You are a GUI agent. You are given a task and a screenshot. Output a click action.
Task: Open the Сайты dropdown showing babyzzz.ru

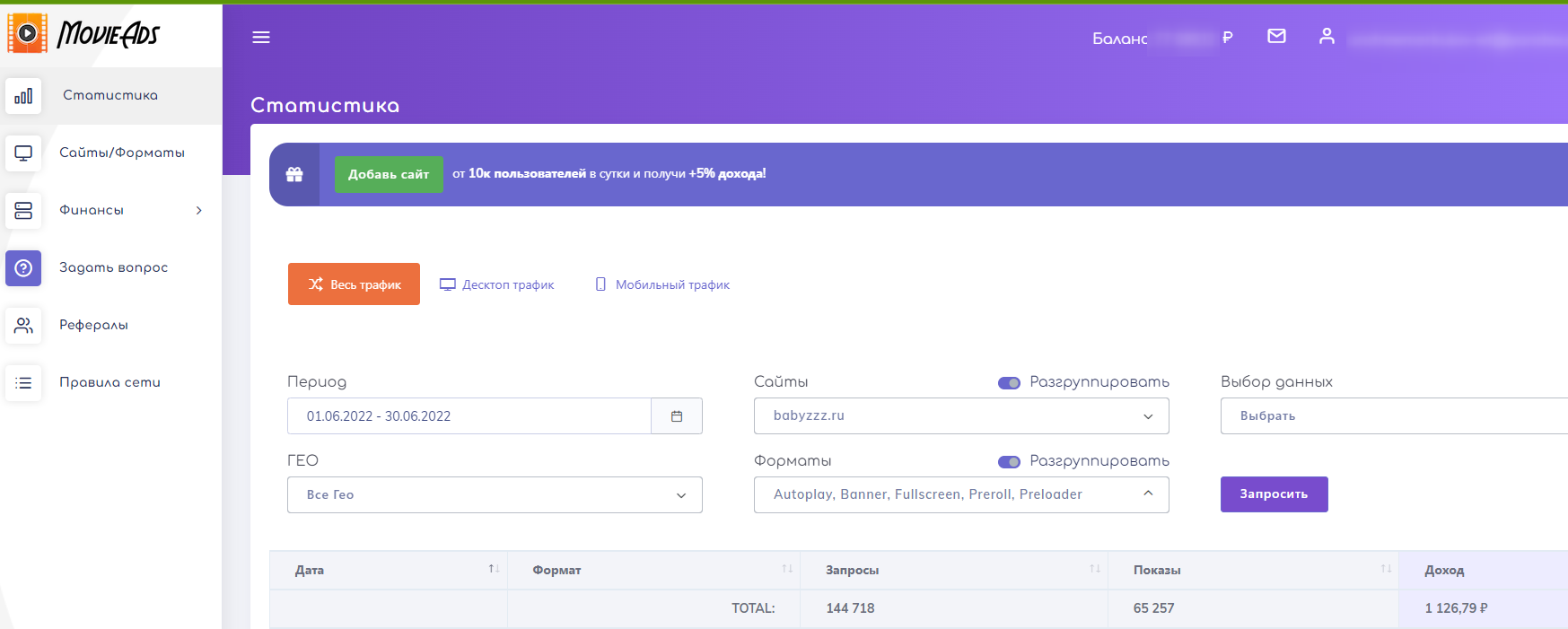click(961, 416)
